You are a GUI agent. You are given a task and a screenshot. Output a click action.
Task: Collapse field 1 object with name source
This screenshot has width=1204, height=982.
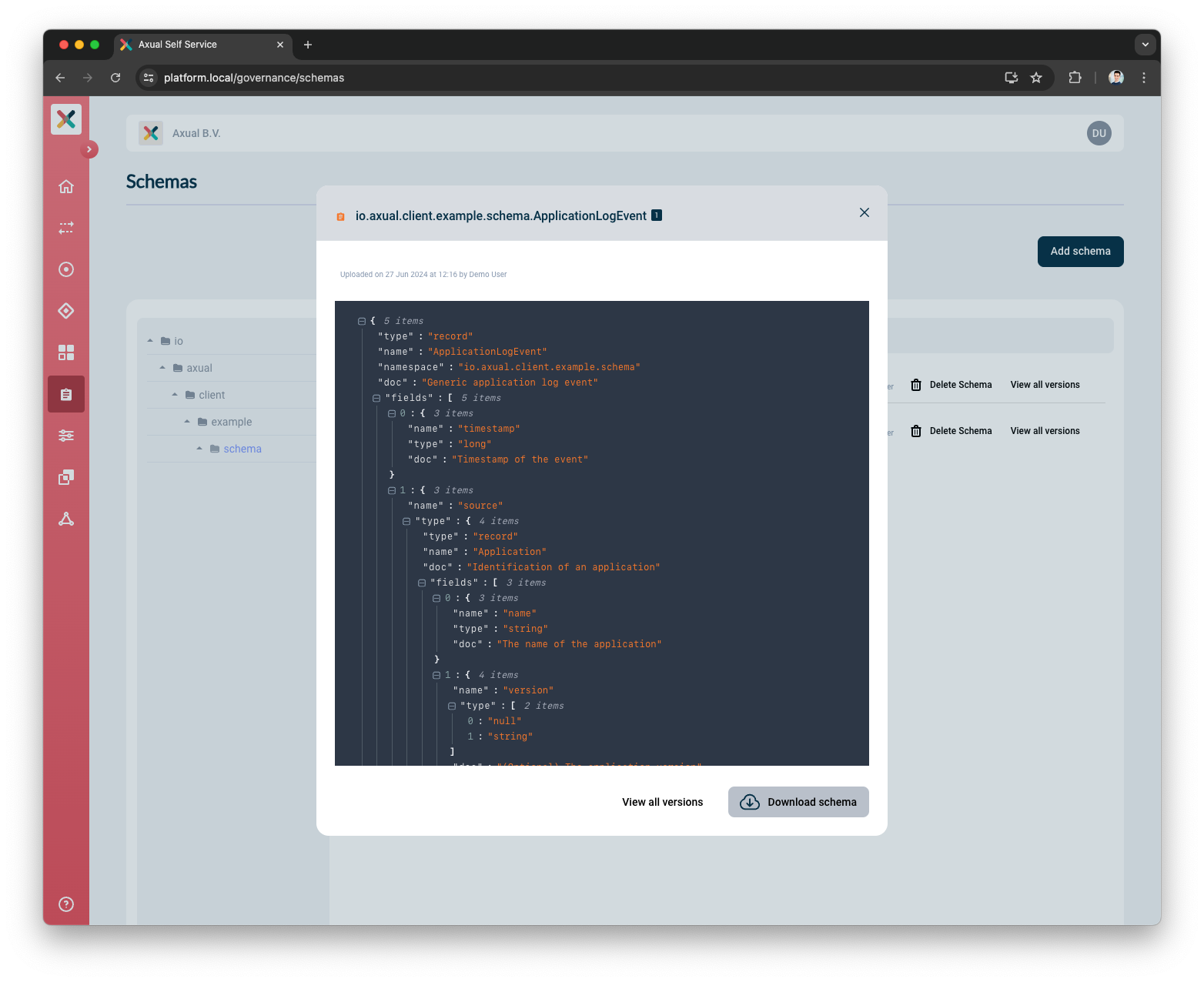pos(392,490)
